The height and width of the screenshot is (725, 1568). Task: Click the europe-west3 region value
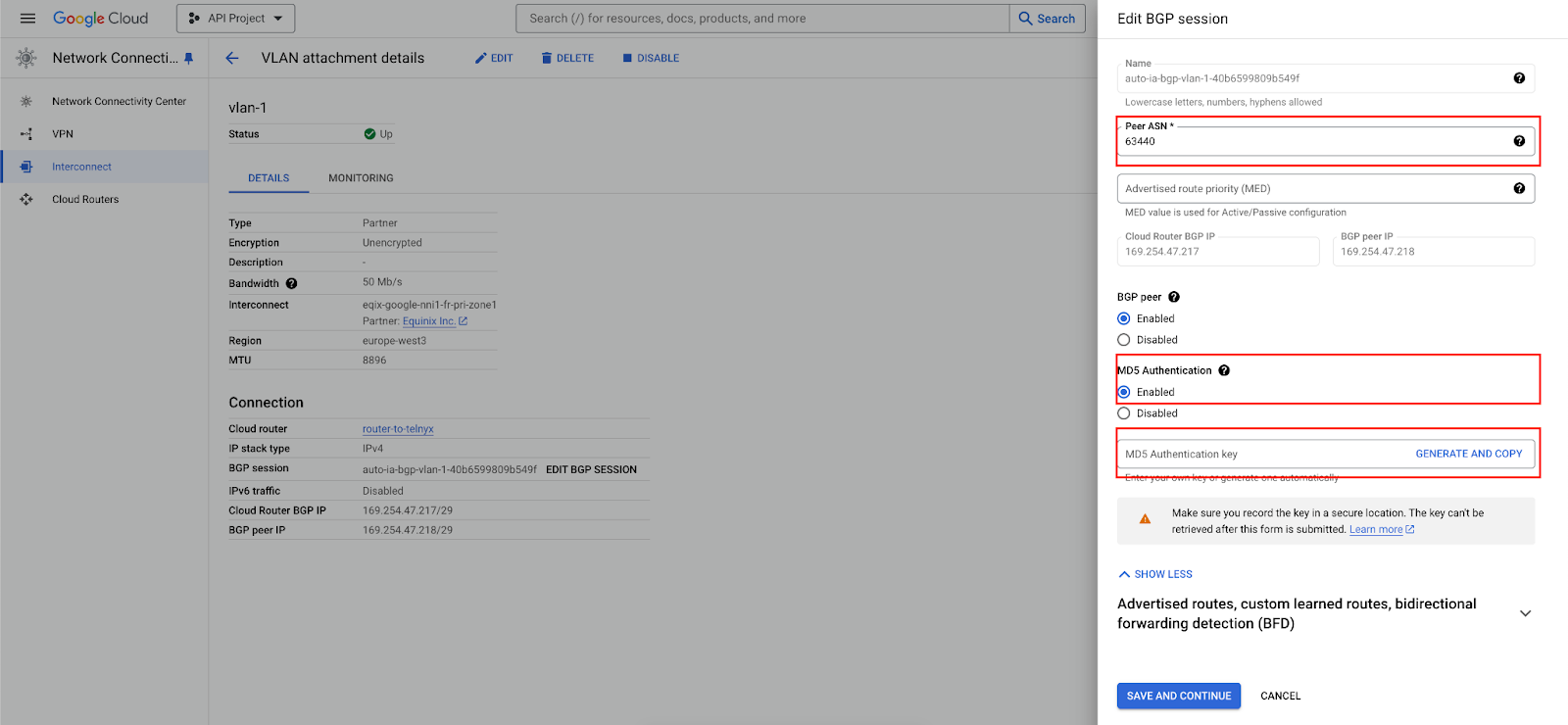394,341
